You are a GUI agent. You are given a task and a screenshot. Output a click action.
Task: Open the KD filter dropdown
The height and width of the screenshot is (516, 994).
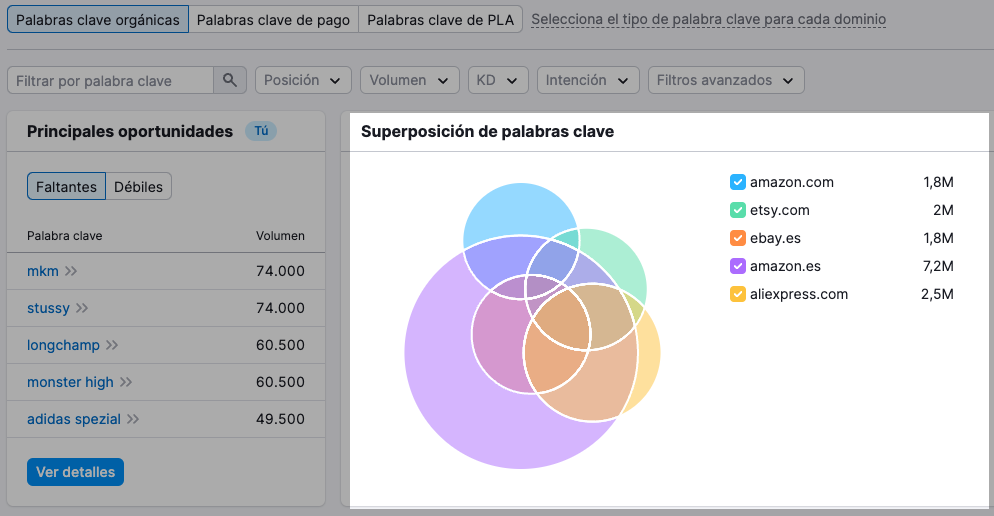(x=497, y=81)
